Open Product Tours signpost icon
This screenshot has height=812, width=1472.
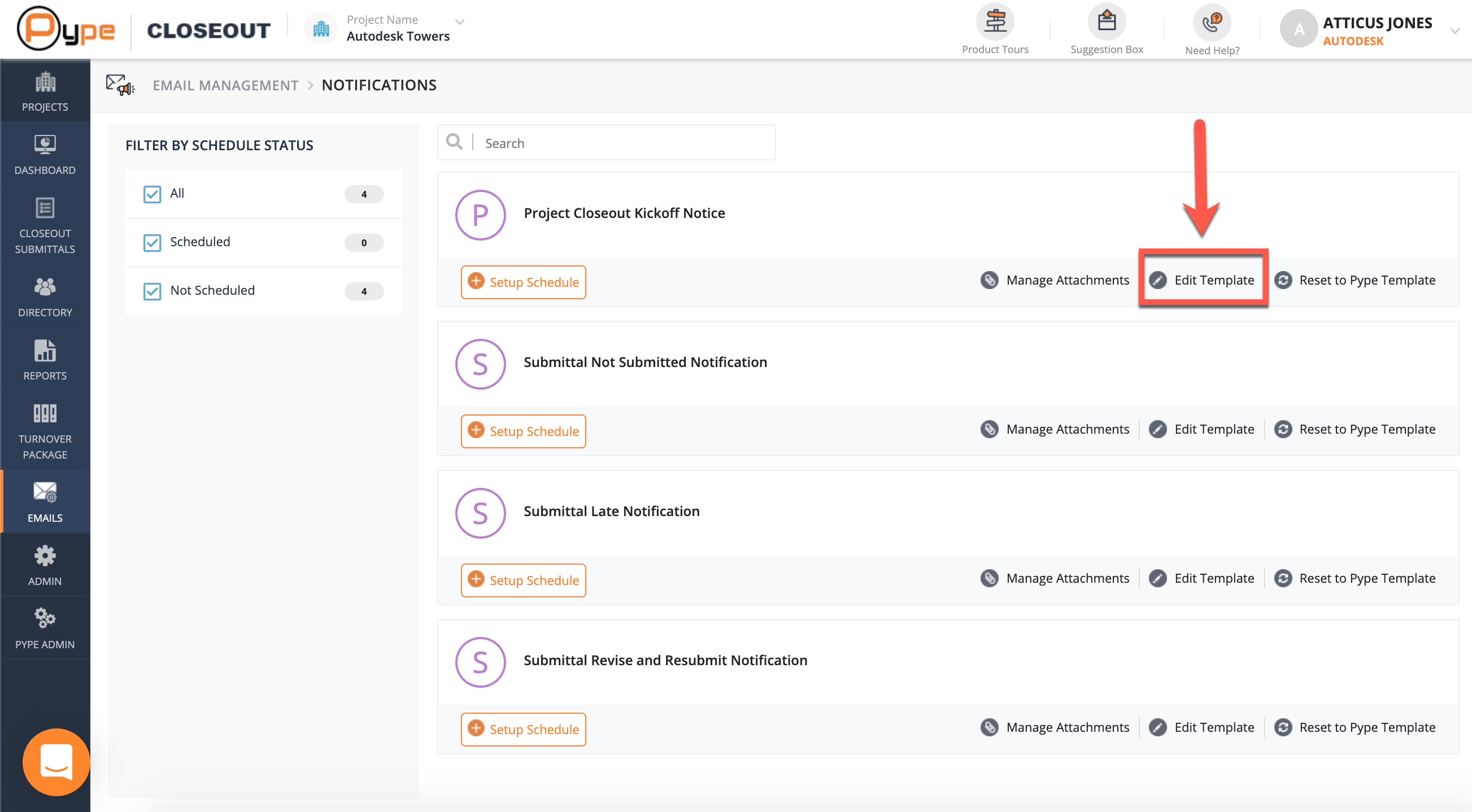click(x=995, y=21)
